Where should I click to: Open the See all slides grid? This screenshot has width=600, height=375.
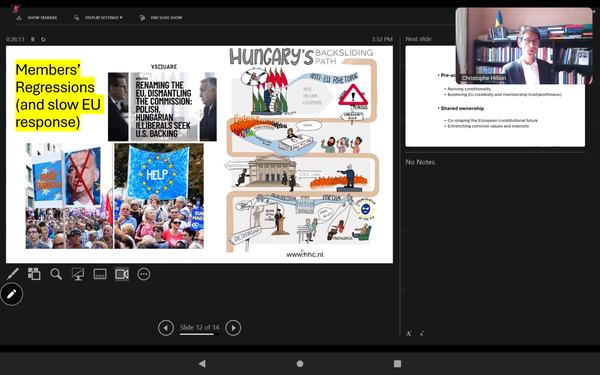click(x=34, y=274)
